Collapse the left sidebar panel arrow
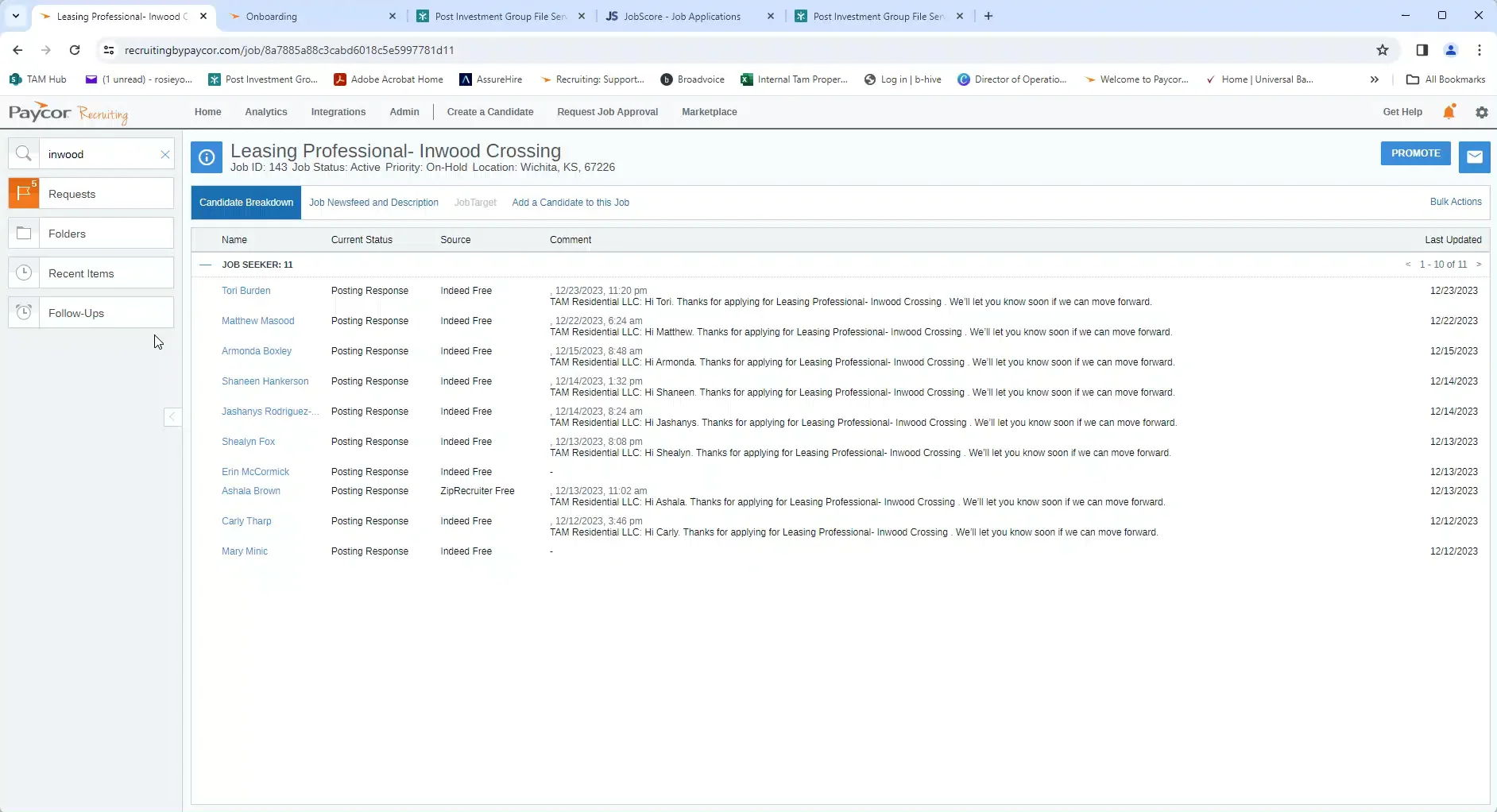 tap(172, 417)
